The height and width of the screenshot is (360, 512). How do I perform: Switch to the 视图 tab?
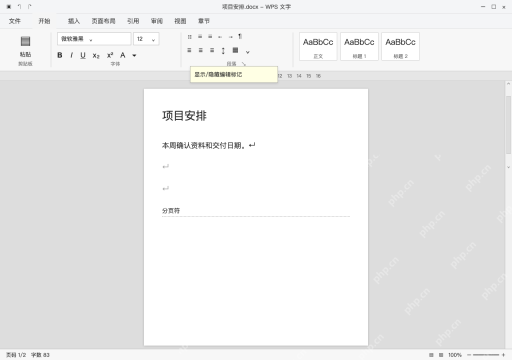point(180,21)
